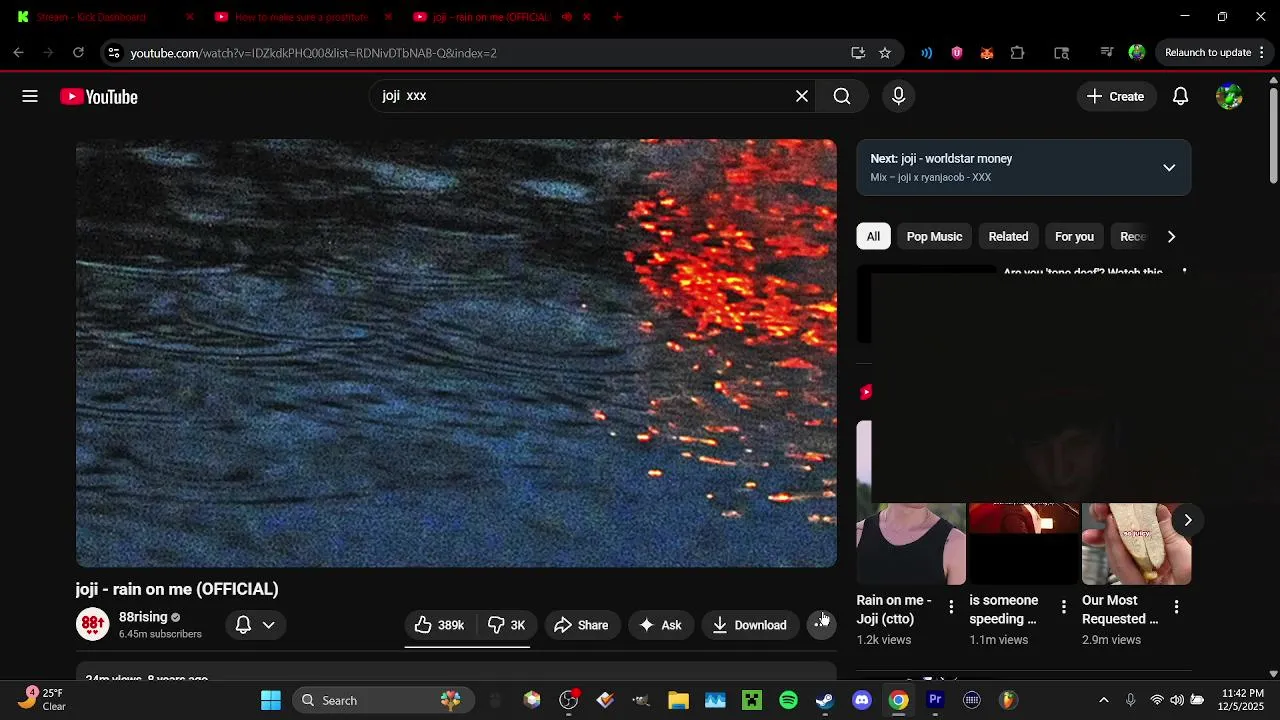Open the Extensions puzzle menu

(1017, 52)
